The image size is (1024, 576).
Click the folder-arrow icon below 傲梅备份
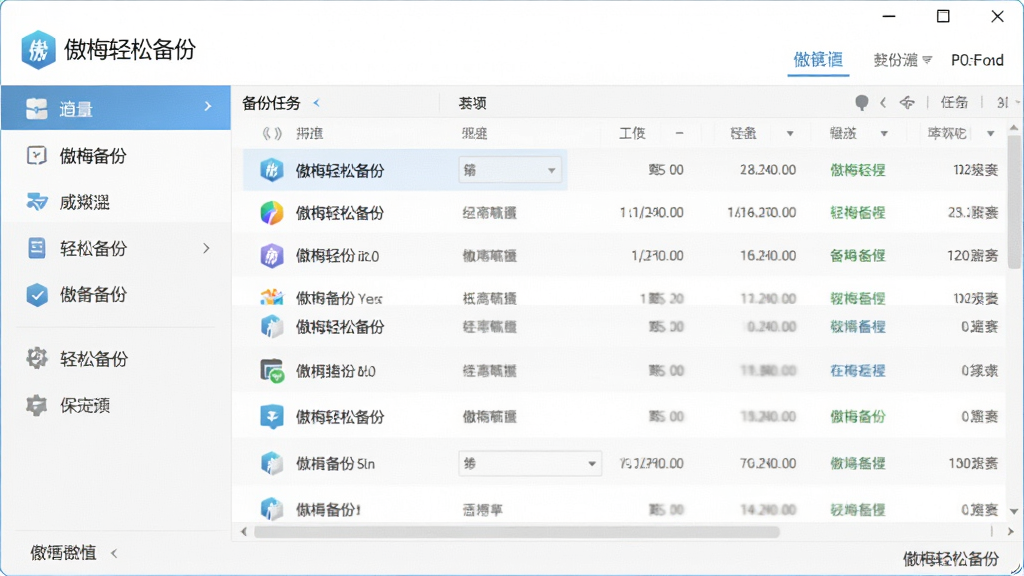tap(37, 202)
